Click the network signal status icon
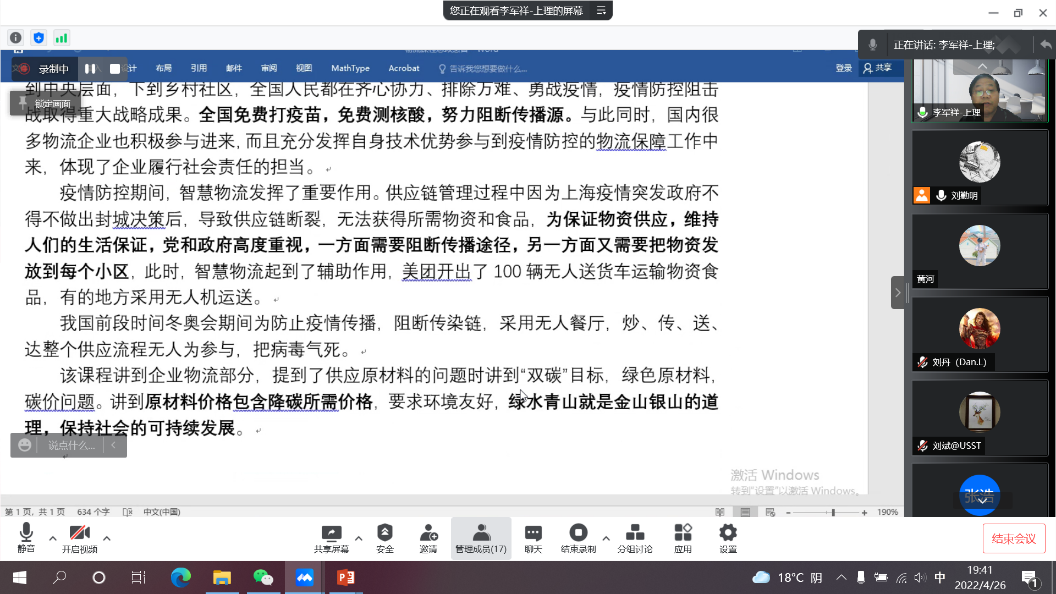1056x594 pixels. click(62, 38)
